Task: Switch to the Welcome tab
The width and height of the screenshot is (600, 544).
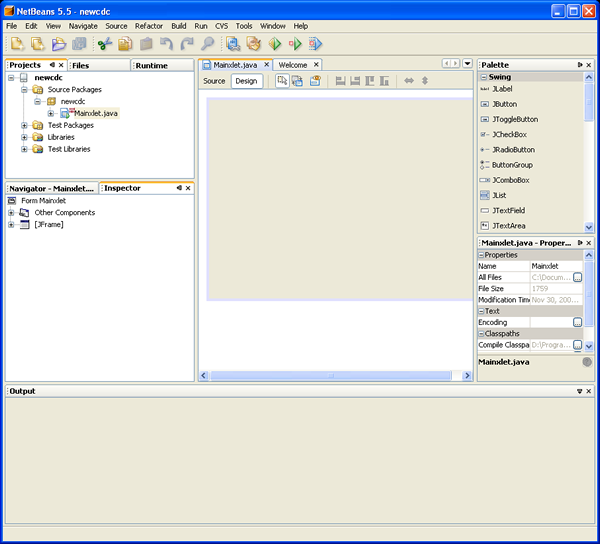Action: click(x=292, y=65)
